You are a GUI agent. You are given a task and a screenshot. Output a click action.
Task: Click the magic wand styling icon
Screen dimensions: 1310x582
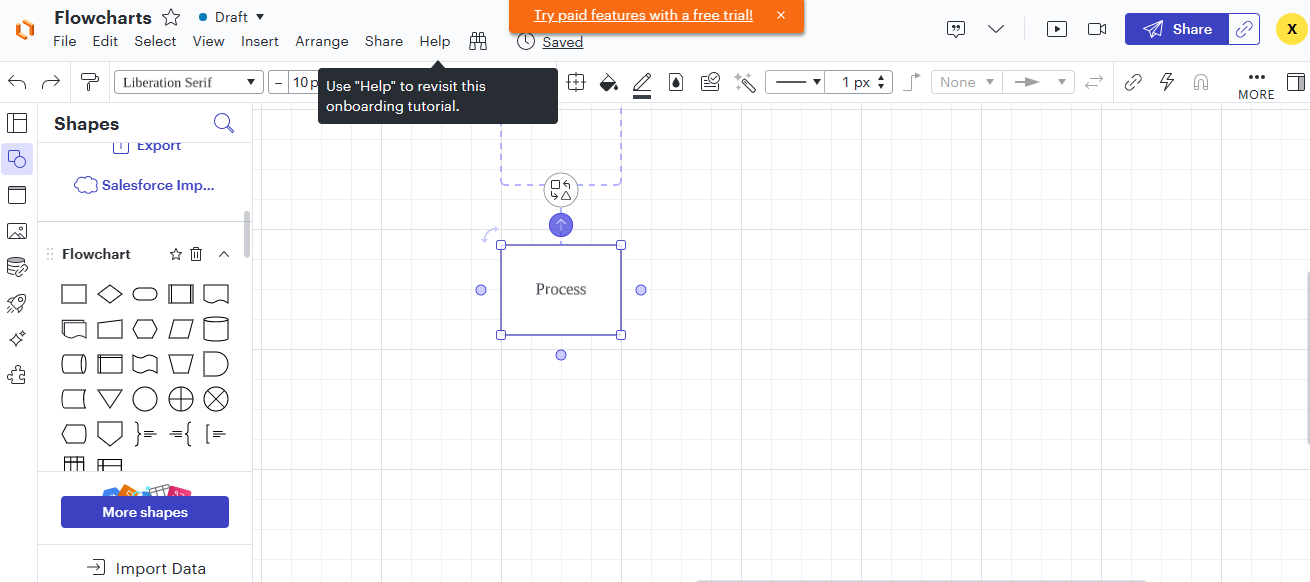[x=744, y=82]
